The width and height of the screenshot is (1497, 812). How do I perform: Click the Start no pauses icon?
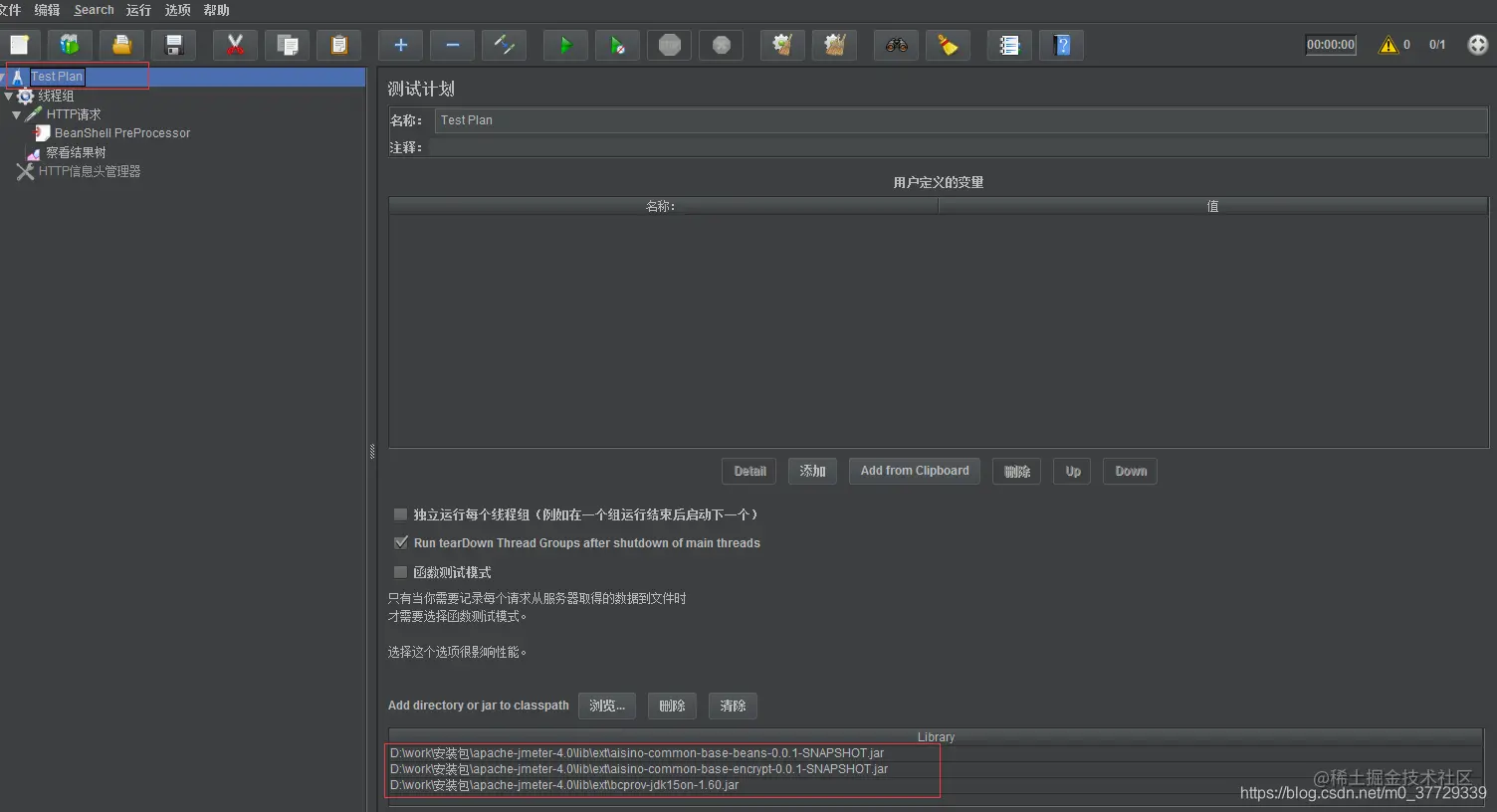click(617, 45)
